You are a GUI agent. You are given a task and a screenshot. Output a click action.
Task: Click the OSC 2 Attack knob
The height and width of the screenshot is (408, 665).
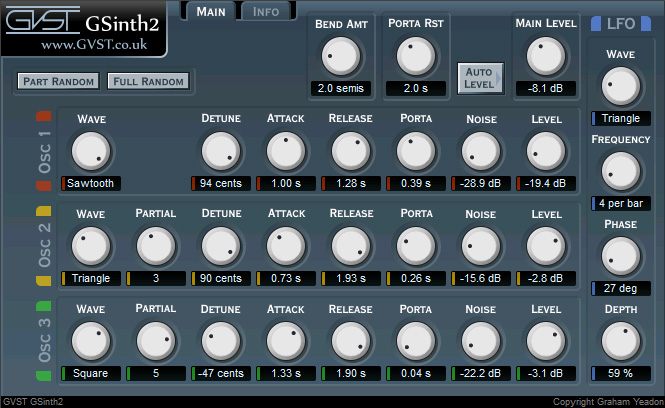tap(286, 246)
